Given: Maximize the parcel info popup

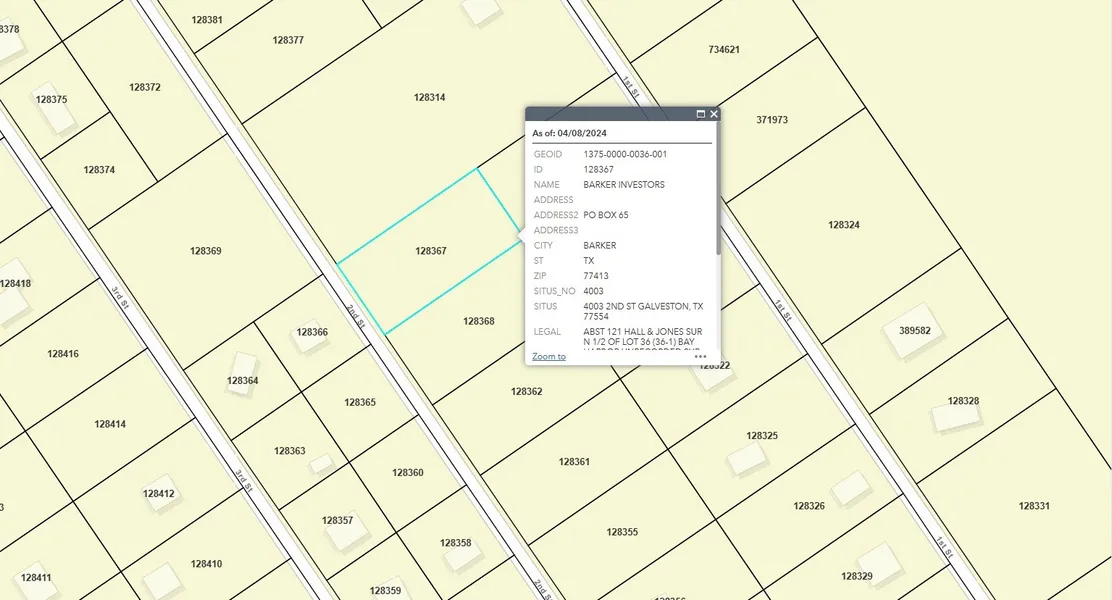Looking at the screenshot, I should (701, 114).
